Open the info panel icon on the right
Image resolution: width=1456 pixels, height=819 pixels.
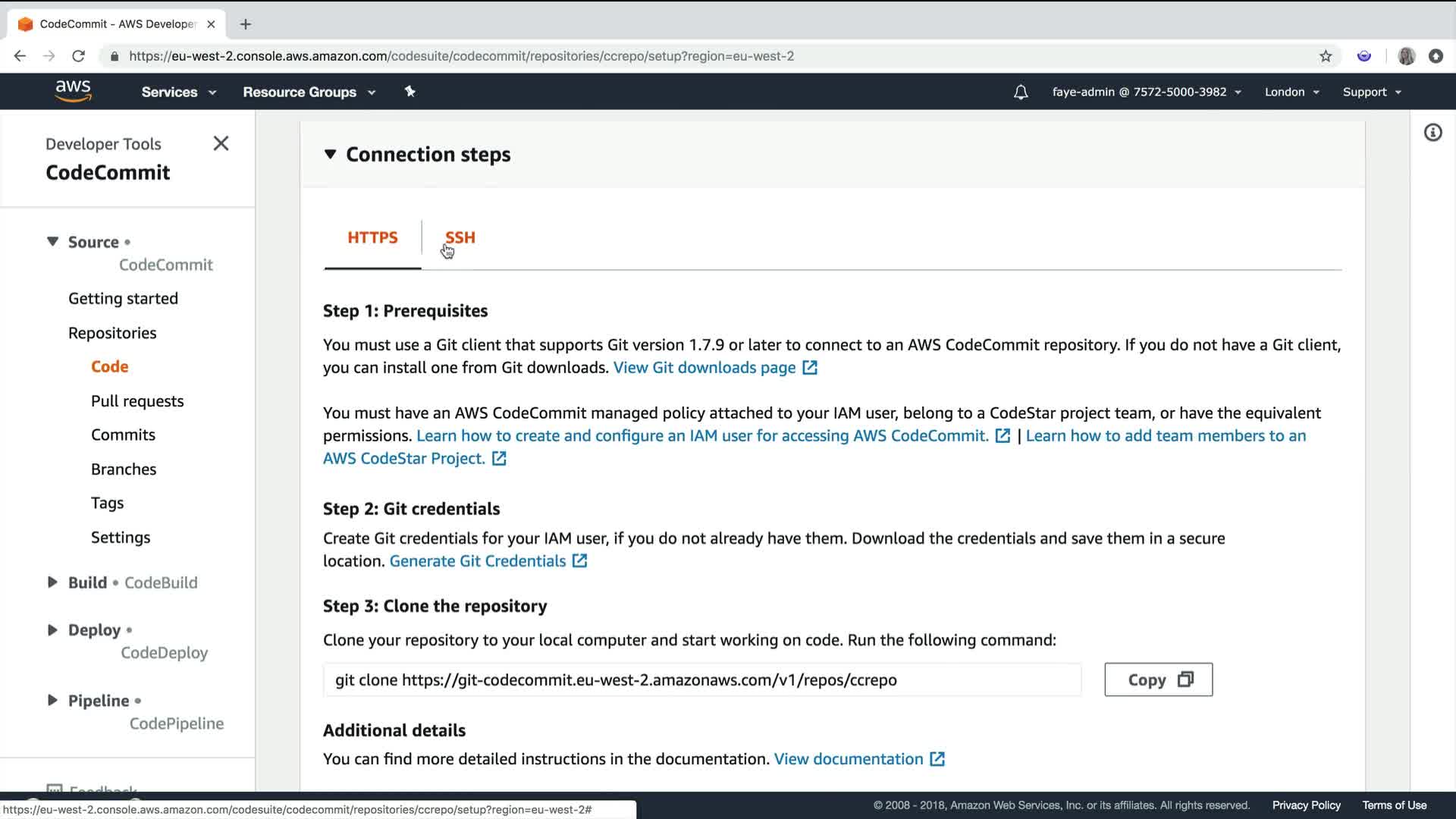click(x=1432, y=133)
